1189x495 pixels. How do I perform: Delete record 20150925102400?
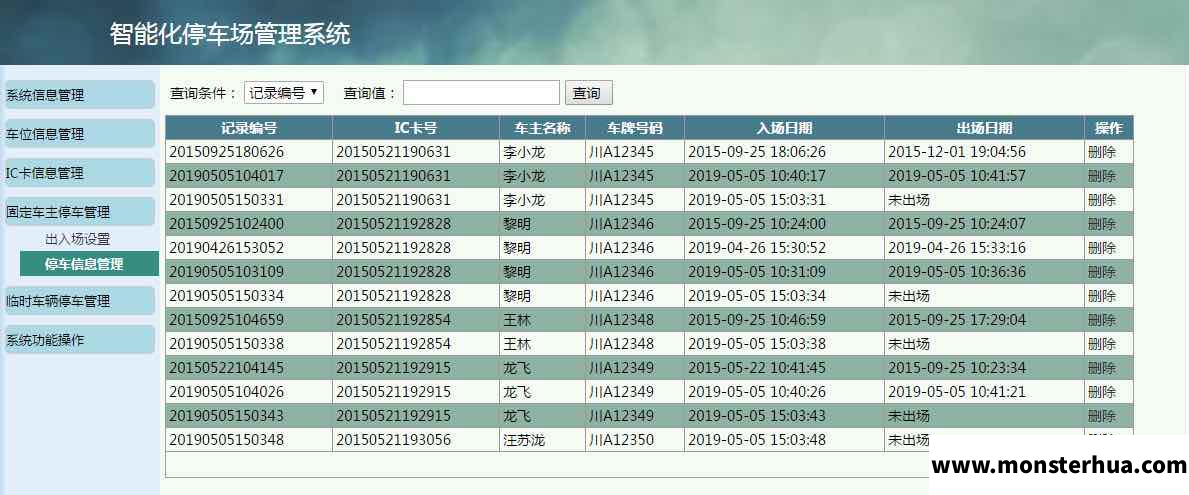click(1102, 224)
